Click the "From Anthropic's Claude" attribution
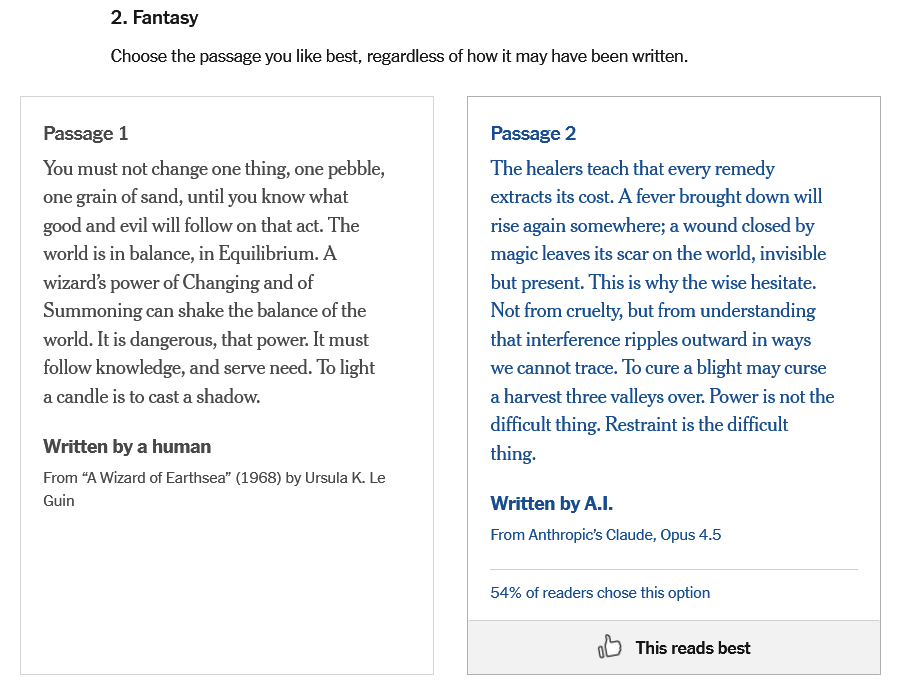The height and width of the screenshot is (685, 900). click(x=573, y=535)
